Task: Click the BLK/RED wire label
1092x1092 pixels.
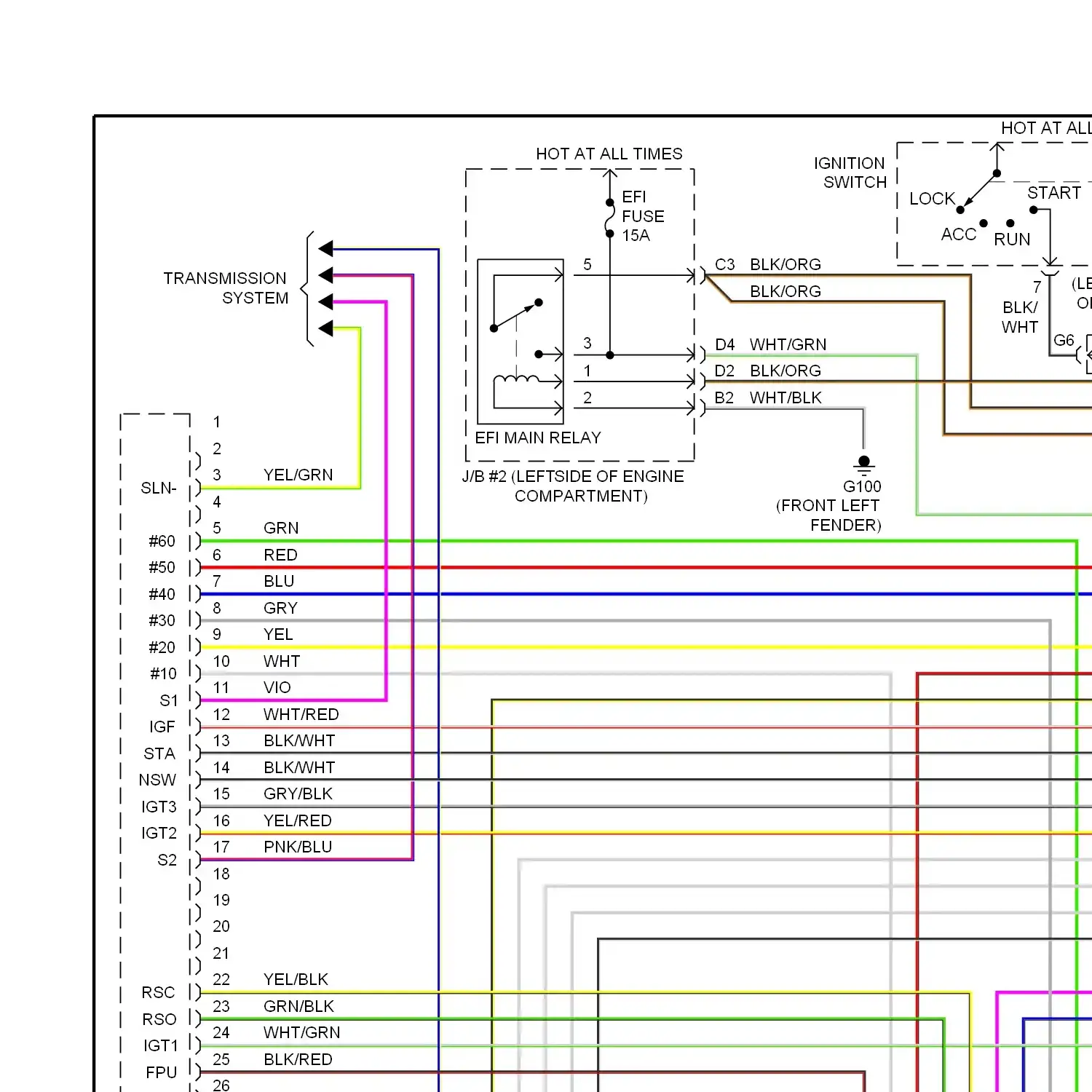Action: tap(298, 1059)
